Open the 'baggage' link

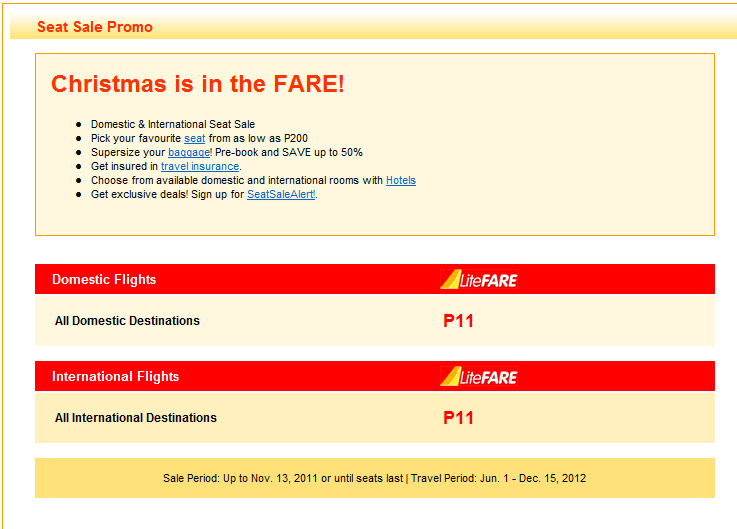click(x=189, y=152)
